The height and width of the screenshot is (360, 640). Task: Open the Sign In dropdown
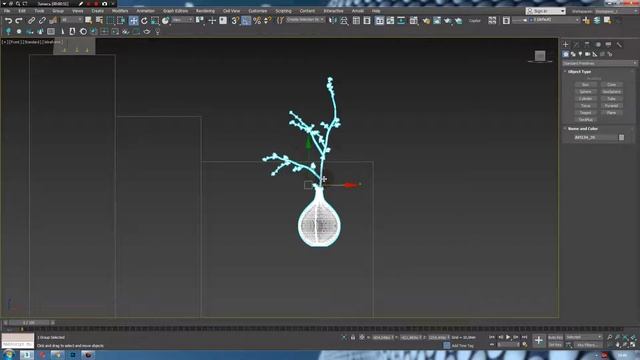click(546, 11)
